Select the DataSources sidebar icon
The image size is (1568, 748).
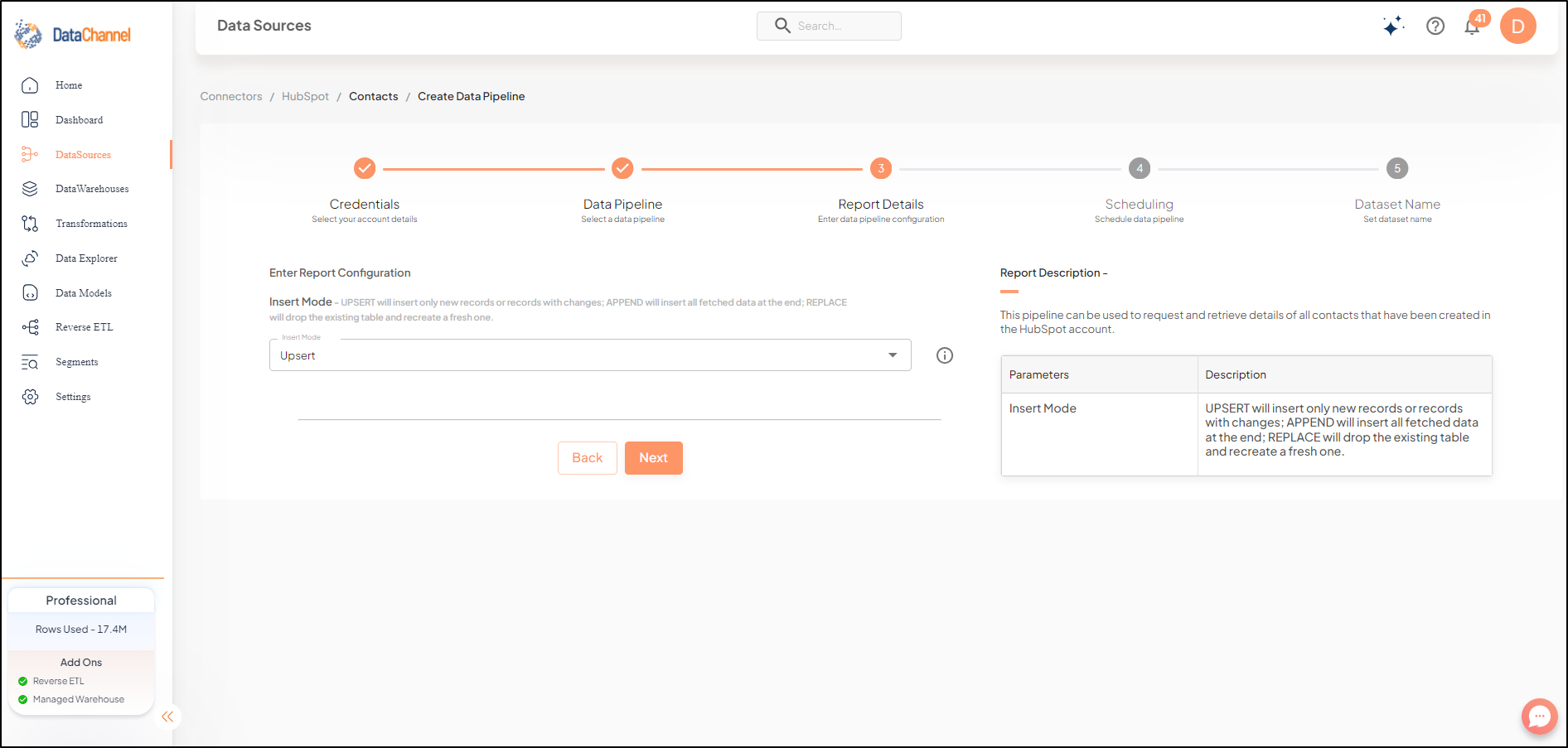(x=30, y=154)
